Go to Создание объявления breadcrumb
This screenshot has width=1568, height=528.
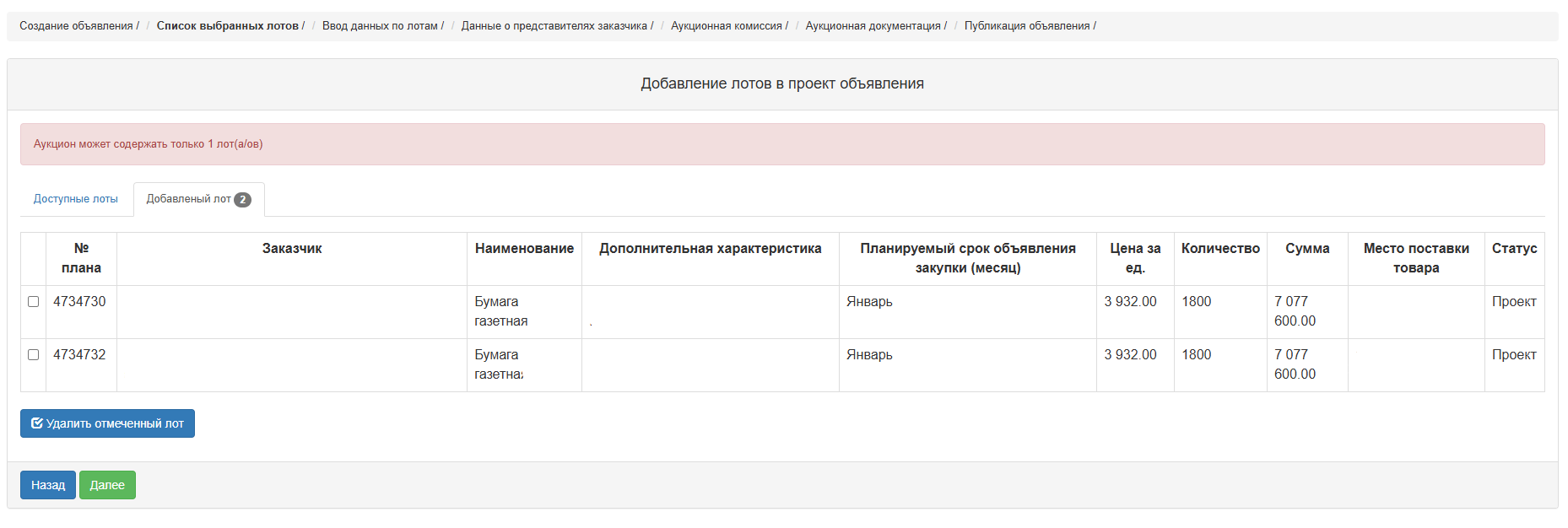[76, 26]
